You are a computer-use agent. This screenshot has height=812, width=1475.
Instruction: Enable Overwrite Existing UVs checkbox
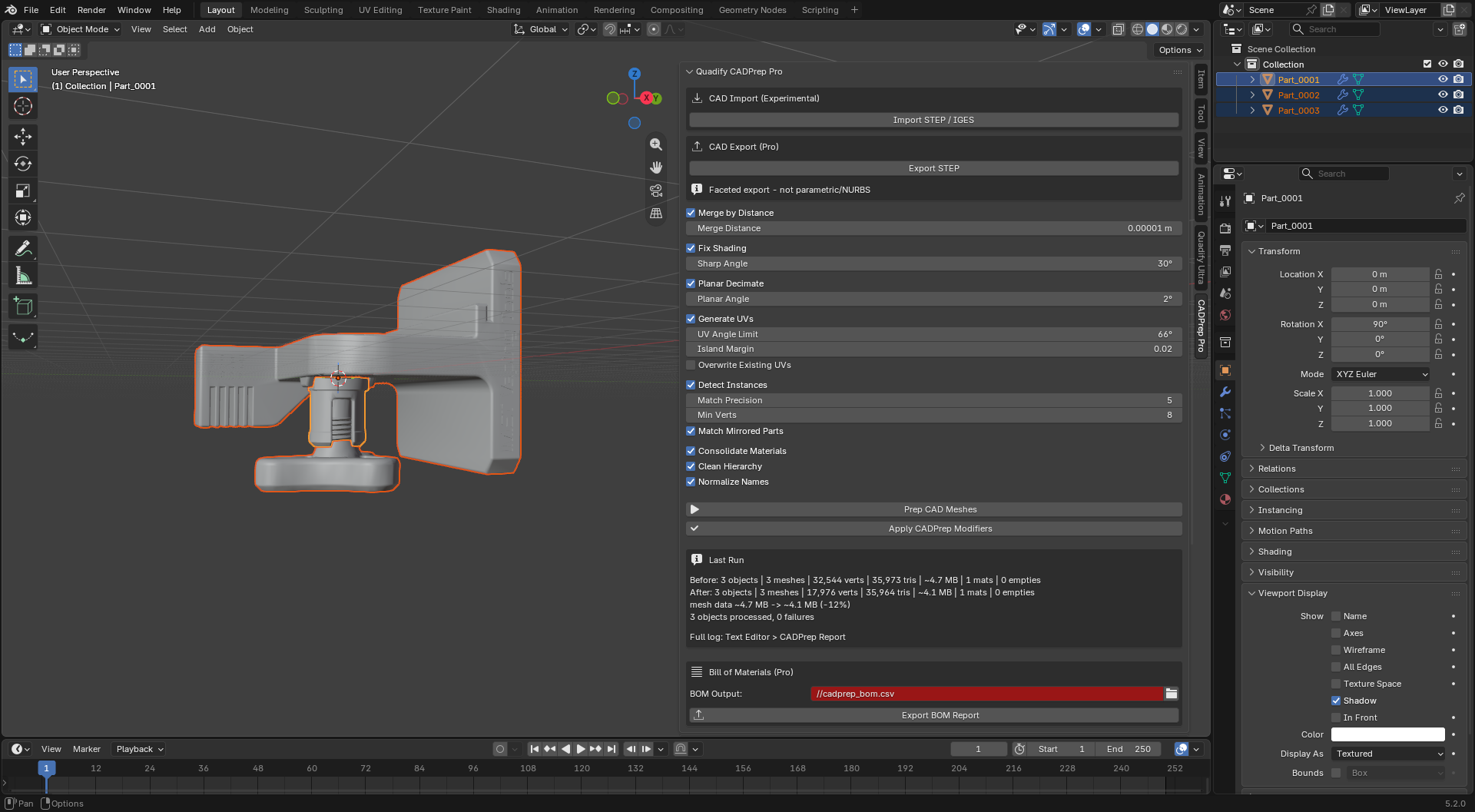point(691,365)
